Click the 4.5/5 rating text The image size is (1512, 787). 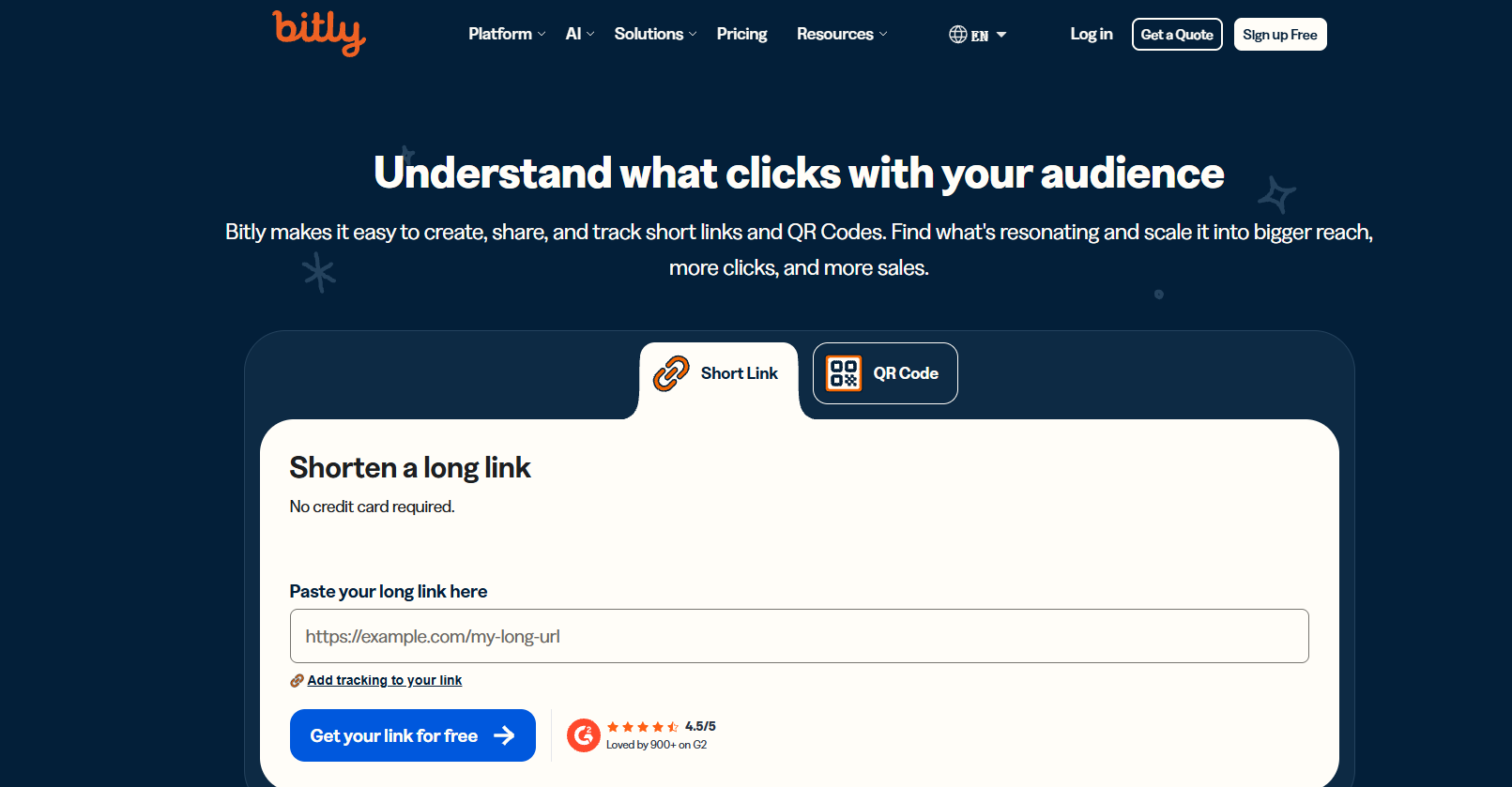coord(700,726)
